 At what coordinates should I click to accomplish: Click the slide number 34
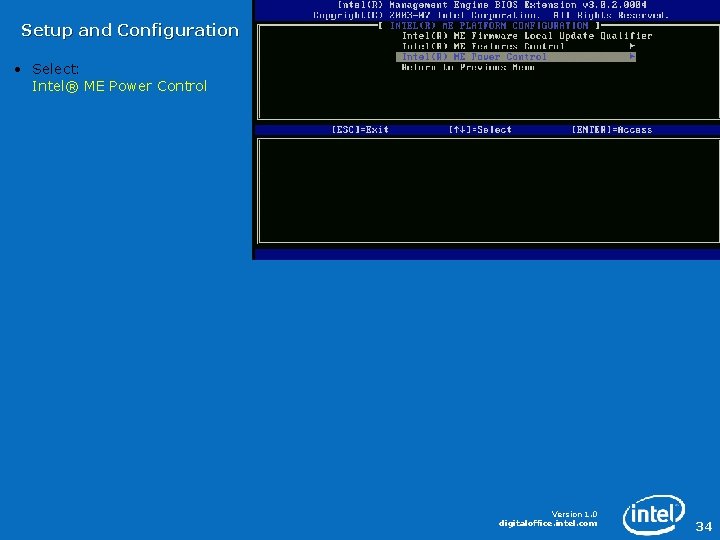703,526
